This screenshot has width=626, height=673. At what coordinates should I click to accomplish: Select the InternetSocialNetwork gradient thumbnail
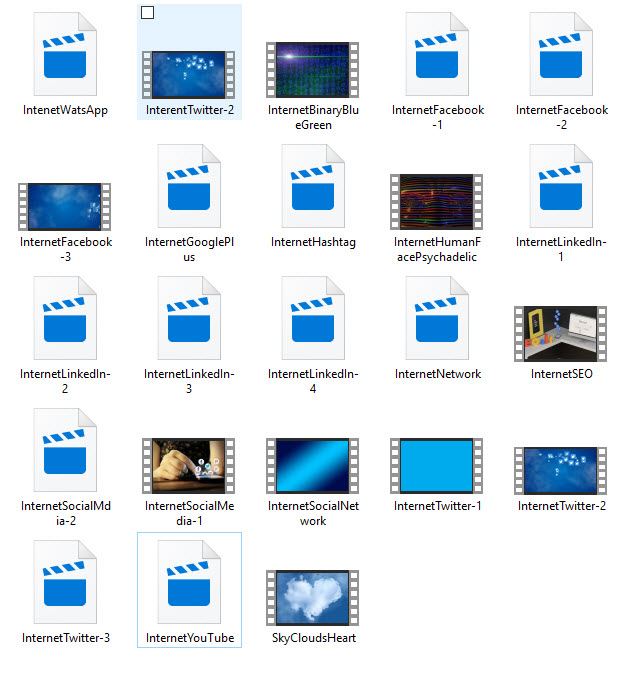click(313, 465)
